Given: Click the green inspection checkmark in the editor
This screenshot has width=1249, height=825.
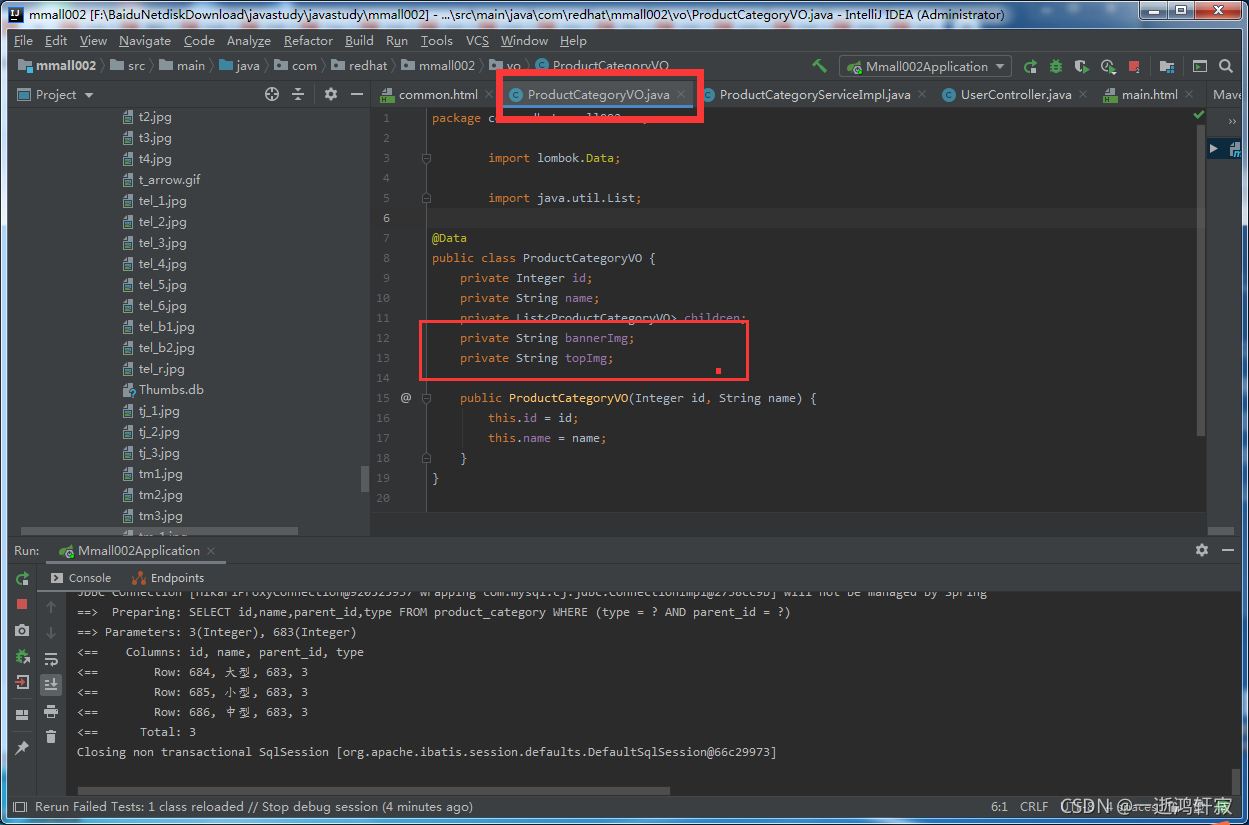Looking at the screenshot, I should point(1198,116).
